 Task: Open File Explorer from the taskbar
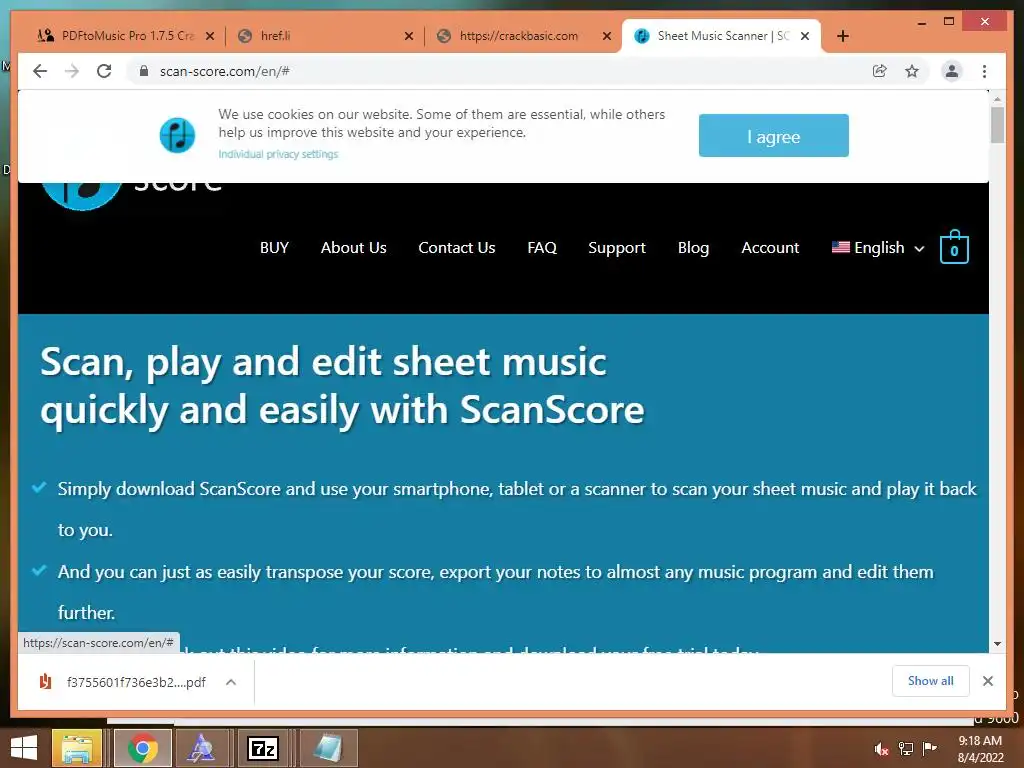coord(77,748)
